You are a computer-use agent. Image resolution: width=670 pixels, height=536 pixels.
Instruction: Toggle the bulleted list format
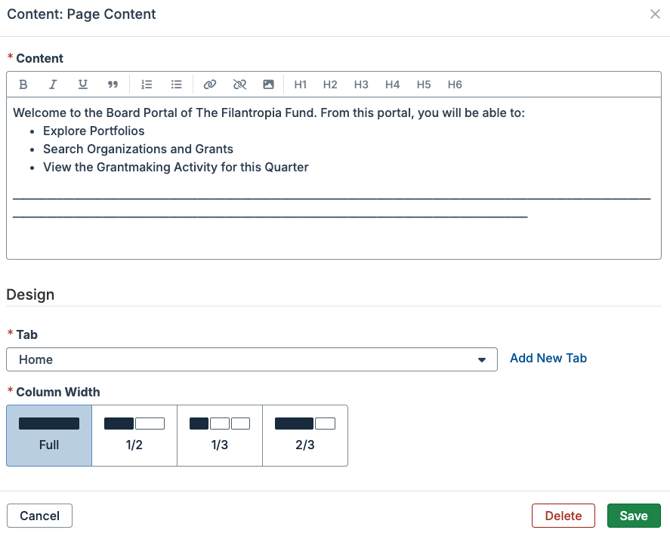[176, 85]
